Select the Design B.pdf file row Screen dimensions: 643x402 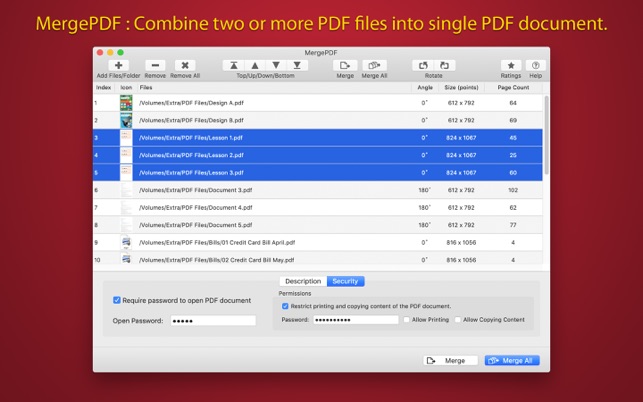(x=318, y=120)
